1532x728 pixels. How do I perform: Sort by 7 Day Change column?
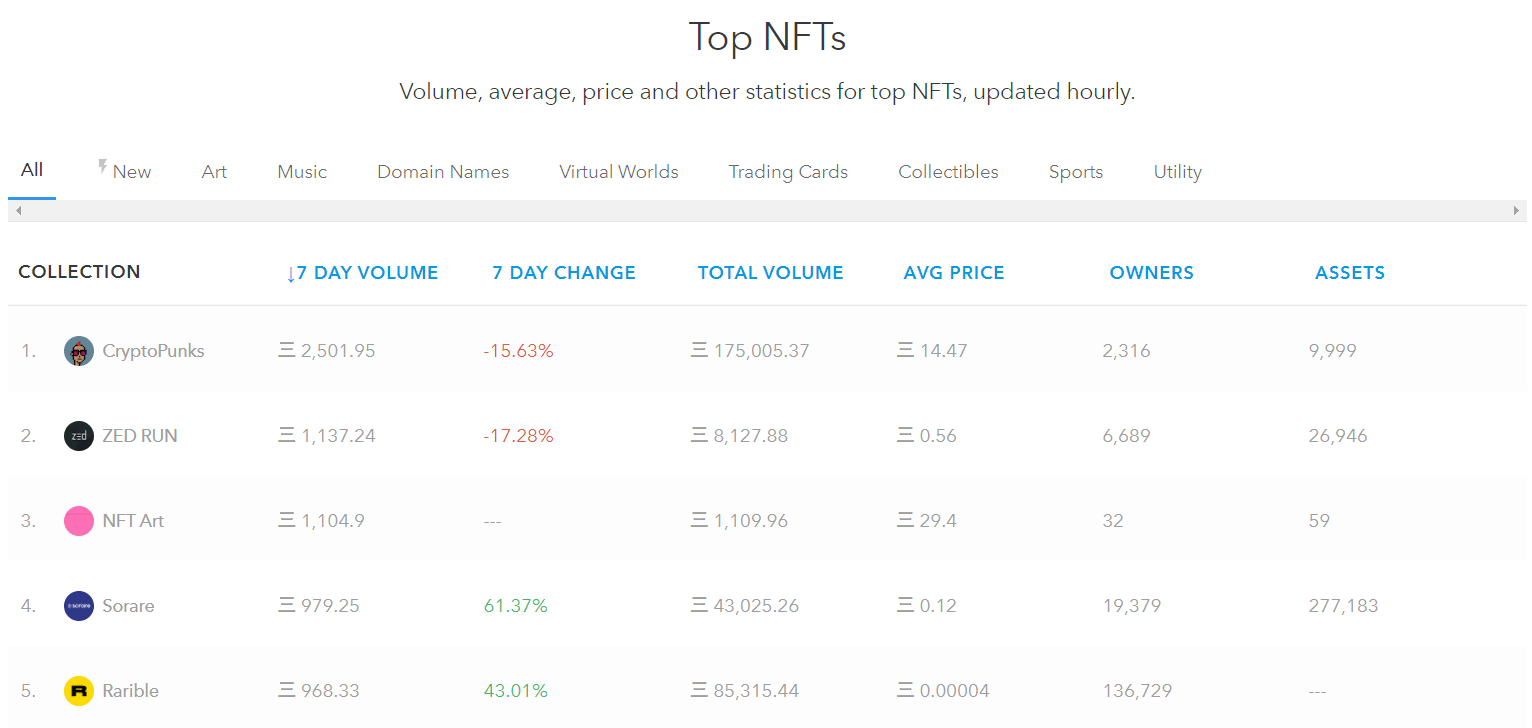(564, 273)
